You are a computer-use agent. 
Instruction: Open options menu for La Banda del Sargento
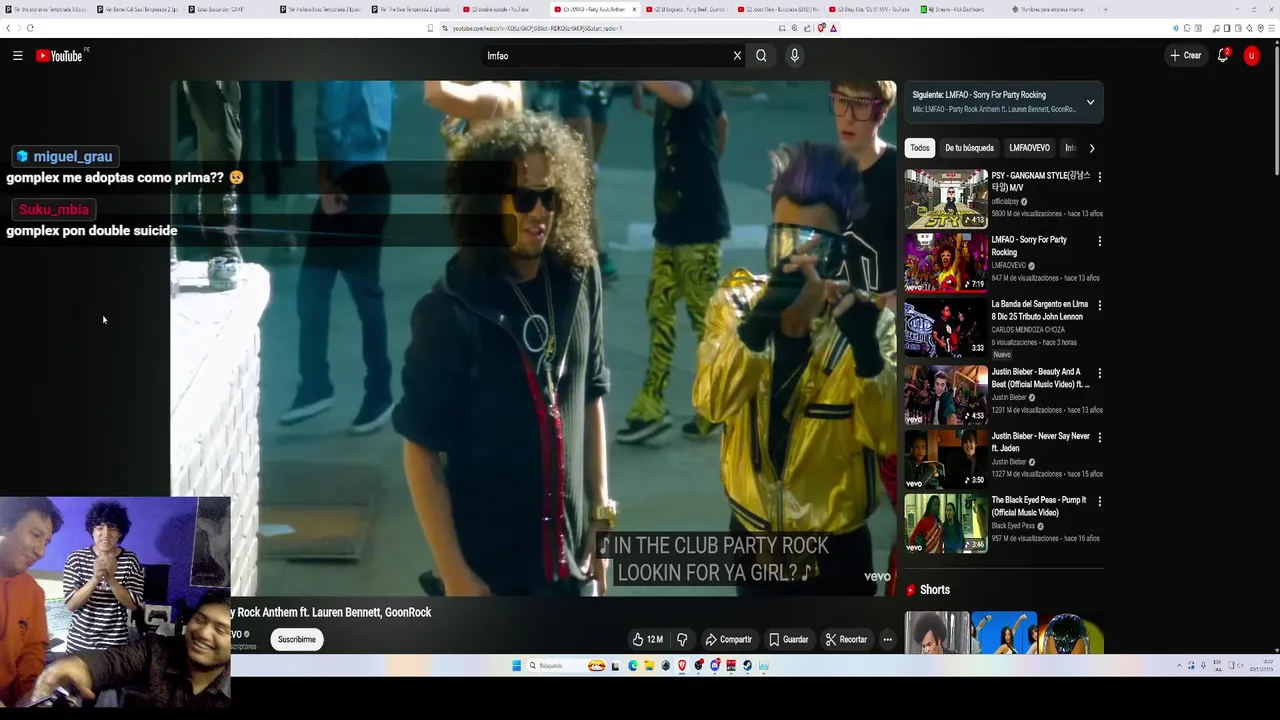coord(1099,305)
